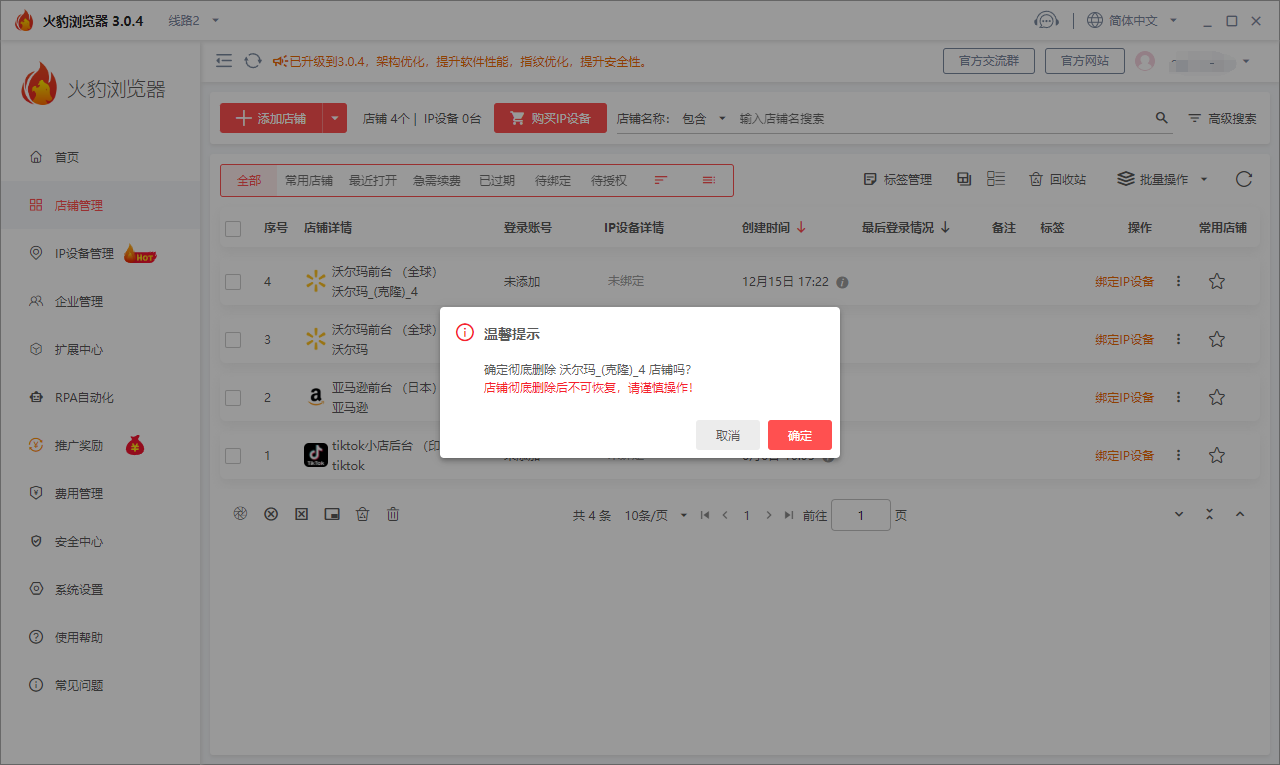
Task: Open the 批量操作 batch operations dropdown
Action: (x=1162, y=179)
